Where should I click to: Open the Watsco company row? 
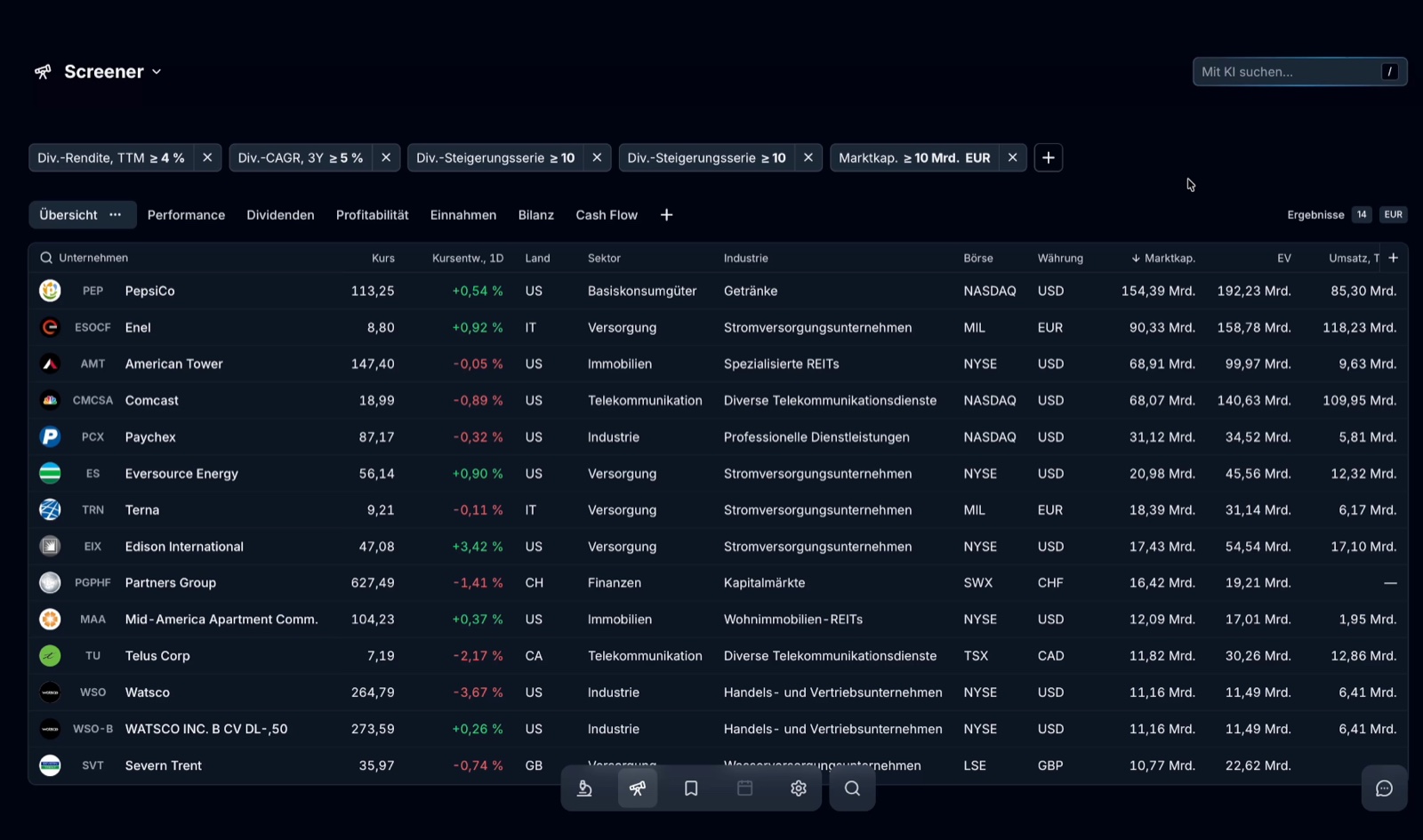718,692
